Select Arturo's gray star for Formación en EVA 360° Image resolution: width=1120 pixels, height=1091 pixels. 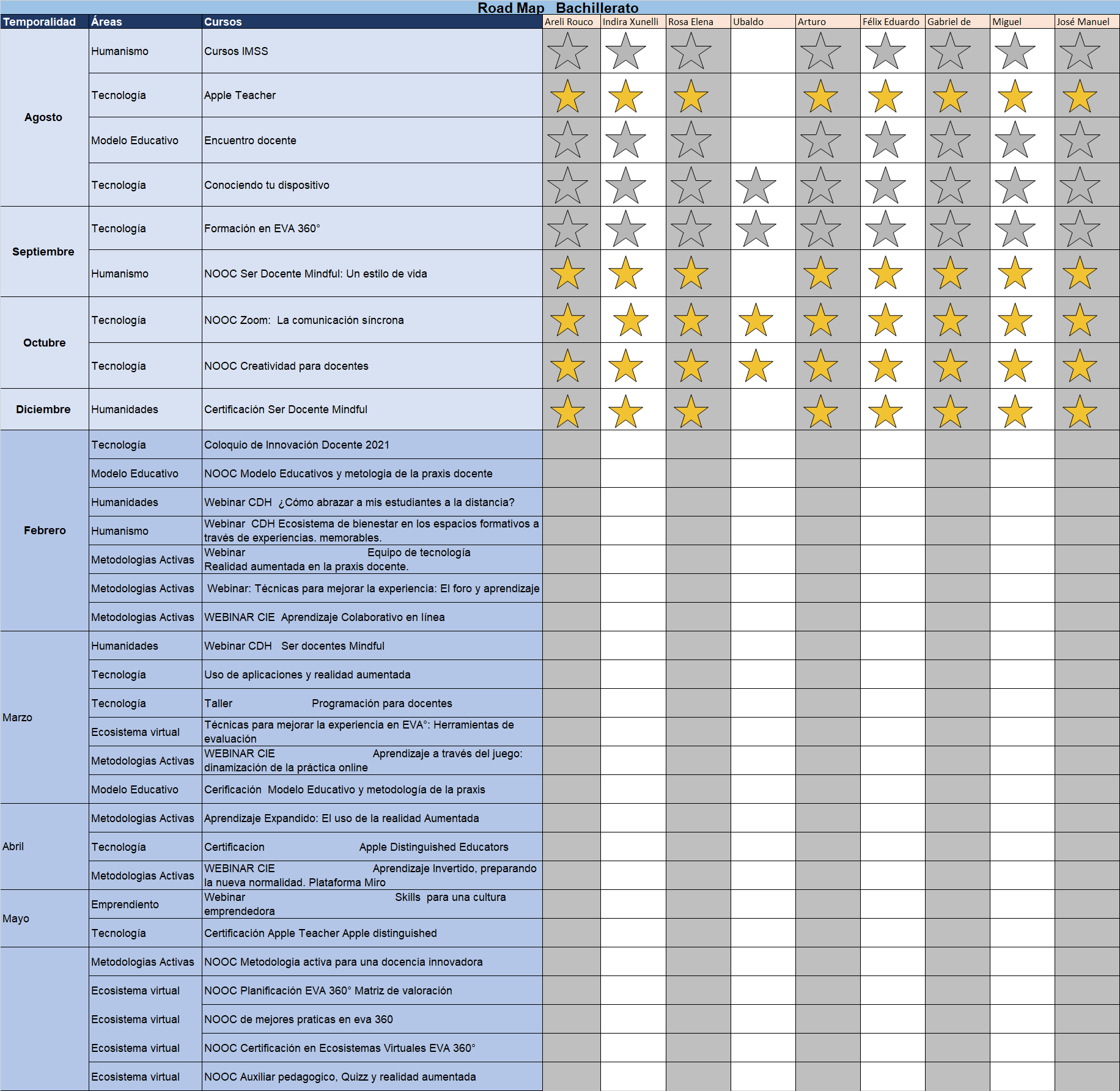point(820,229)
